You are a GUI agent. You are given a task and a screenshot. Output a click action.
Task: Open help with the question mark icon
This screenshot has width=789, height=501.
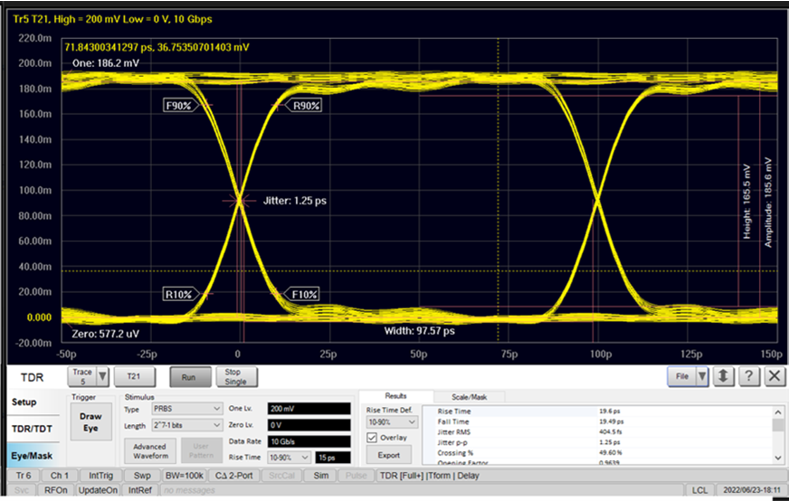click(x=749, y=376)
